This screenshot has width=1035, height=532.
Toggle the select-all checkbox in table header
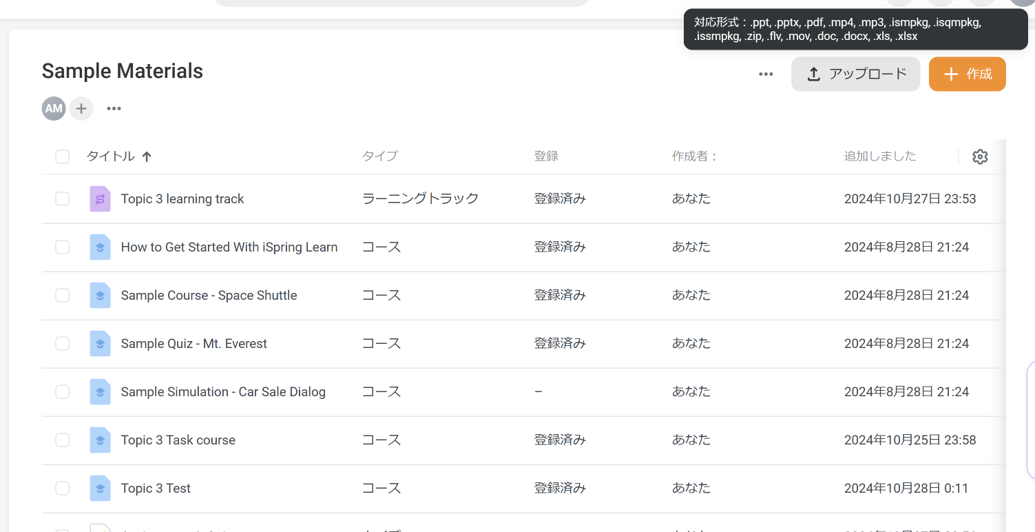(62, 157)
